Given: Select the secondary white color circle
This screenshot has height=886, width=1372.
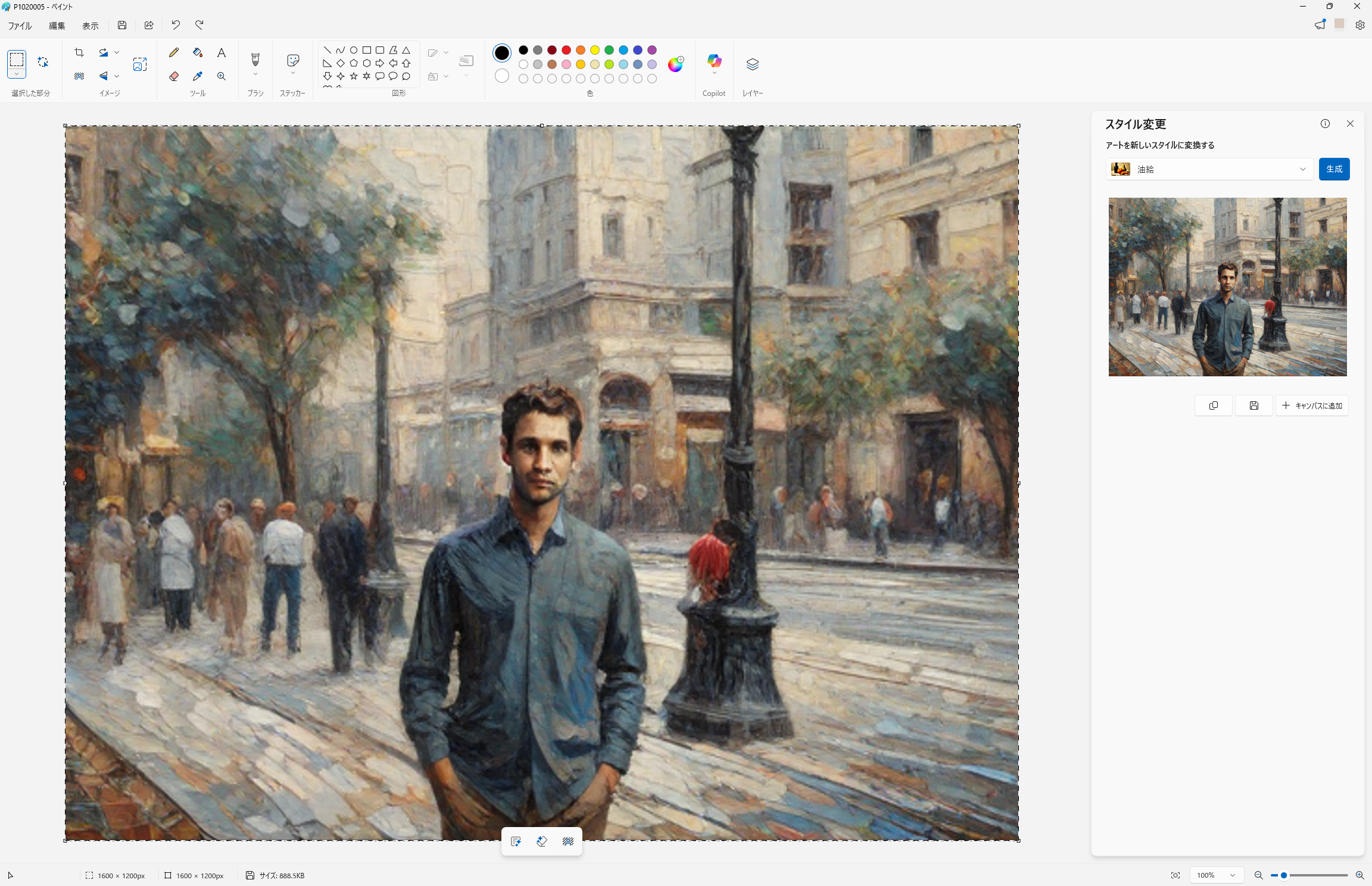Looking at the screenshot, I should point(502,76).
